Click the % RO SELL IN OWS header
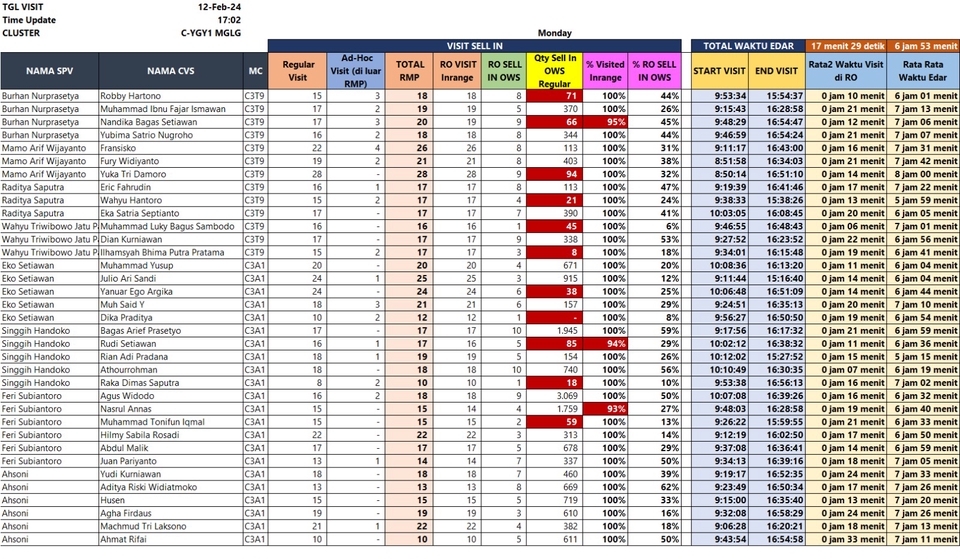This screenshot has height=559, width=960. pos(654,71)
